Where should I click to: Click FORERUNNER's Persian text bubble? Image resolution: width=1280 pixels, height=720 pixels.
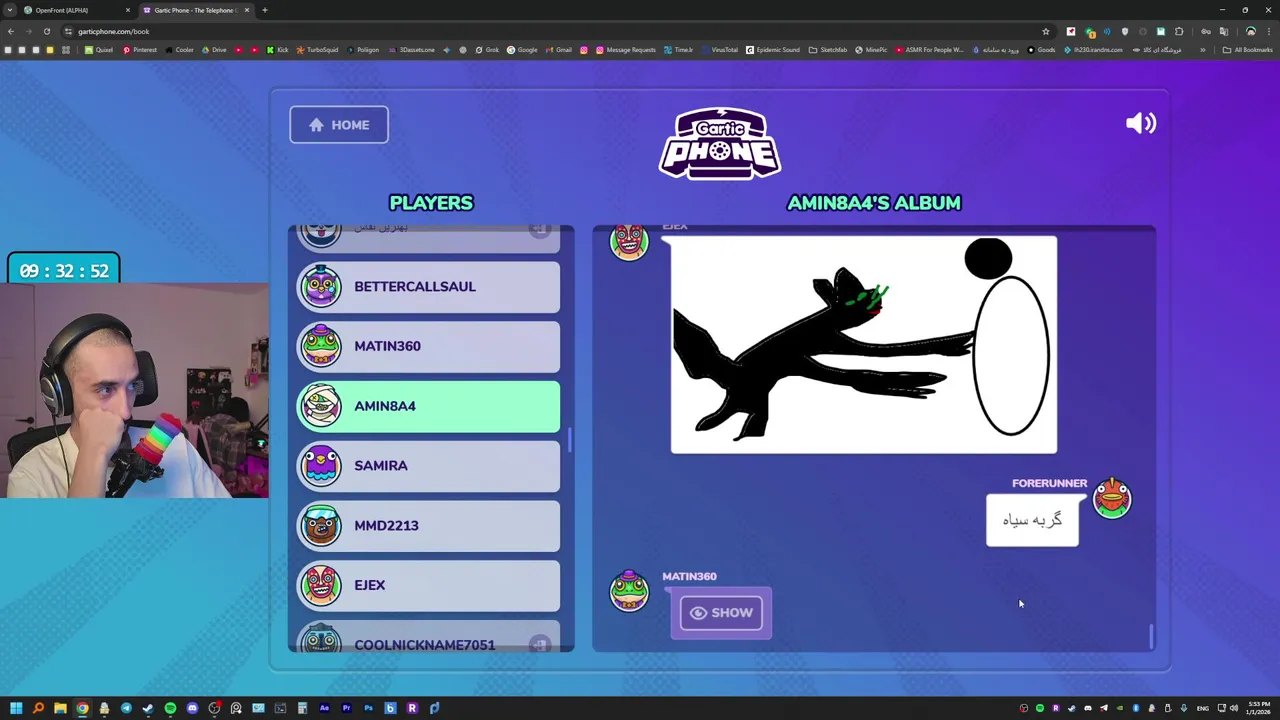pyautogui.click(x=1032, y=520)
